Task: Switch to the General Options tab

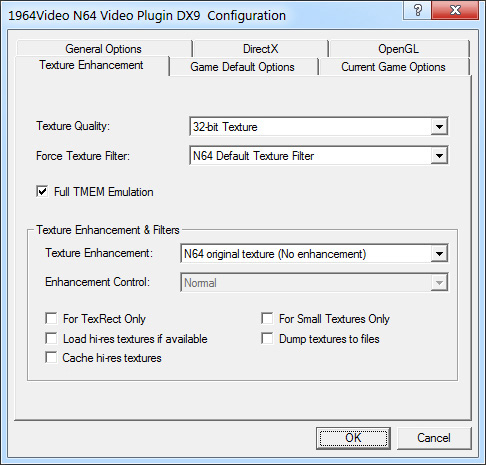Action: coord(104,49)
